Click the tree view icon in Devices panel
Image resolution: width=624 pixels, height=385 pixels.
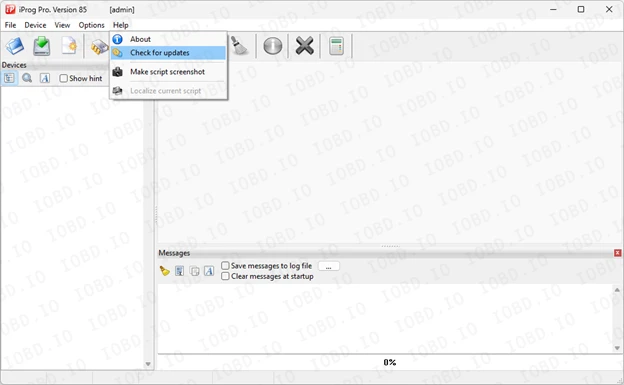click(9, 78)
